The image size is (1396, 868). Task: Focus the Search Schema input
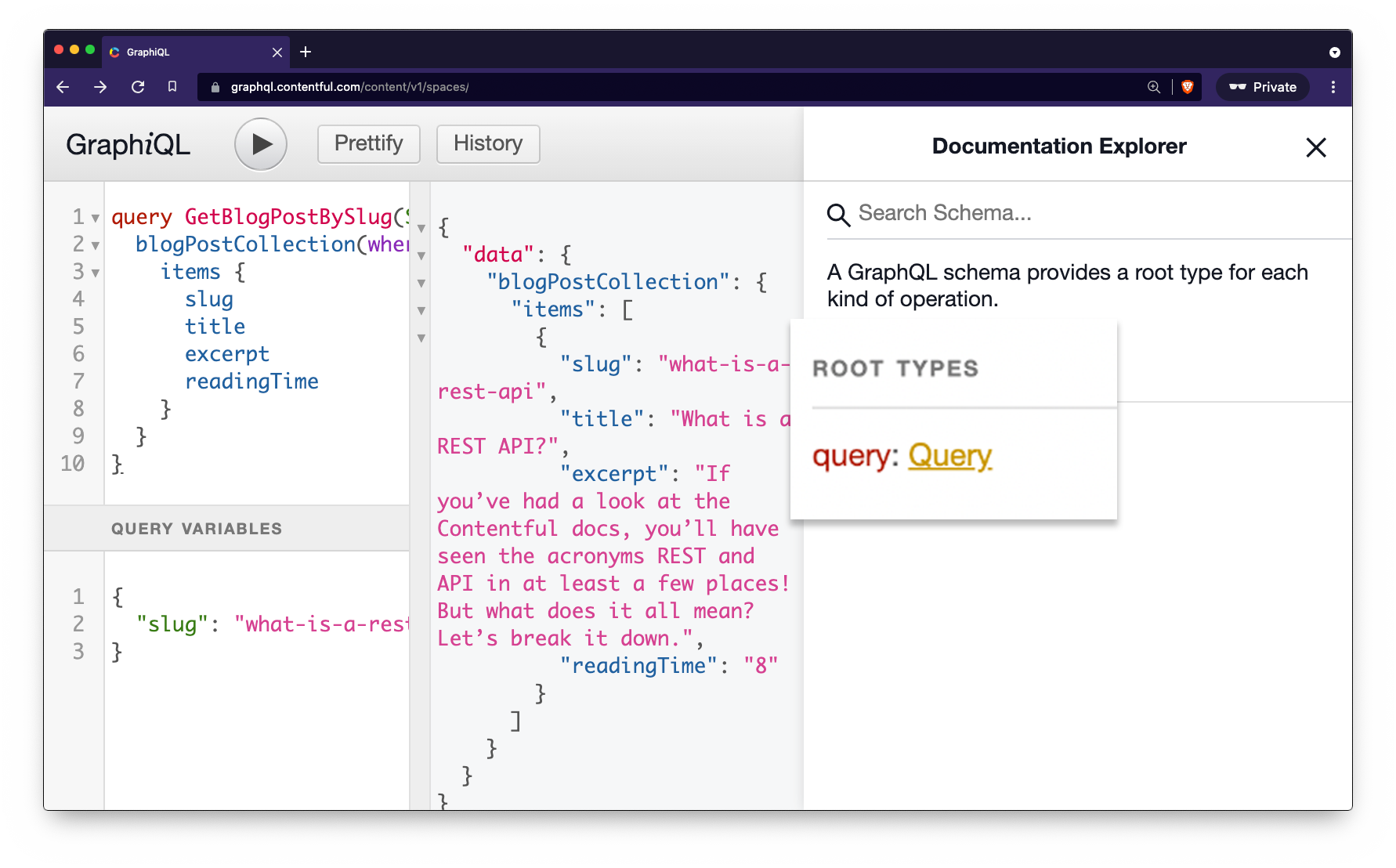(x=1089, y=213)
